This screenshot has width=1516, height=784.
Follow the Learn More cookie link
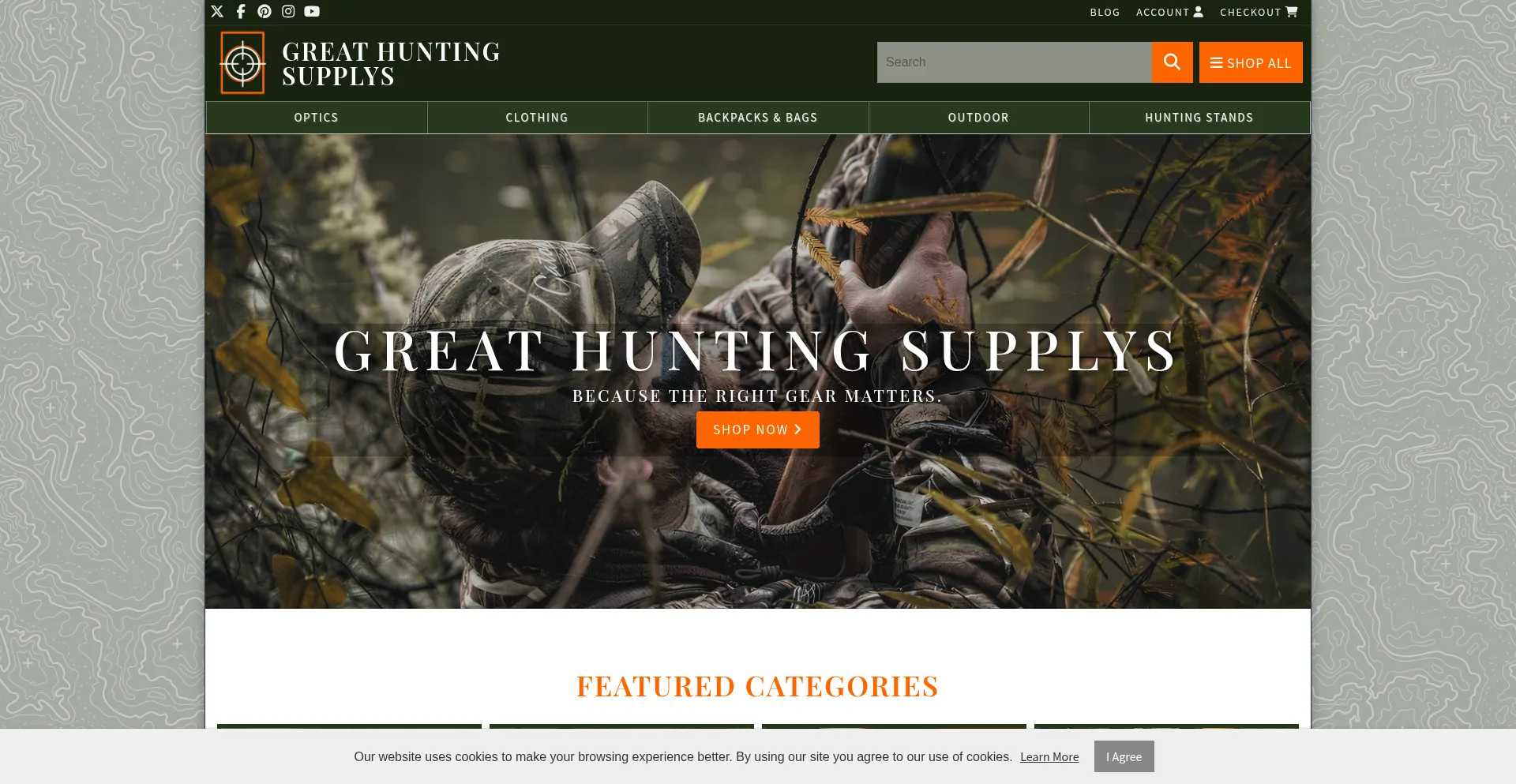1049,757
